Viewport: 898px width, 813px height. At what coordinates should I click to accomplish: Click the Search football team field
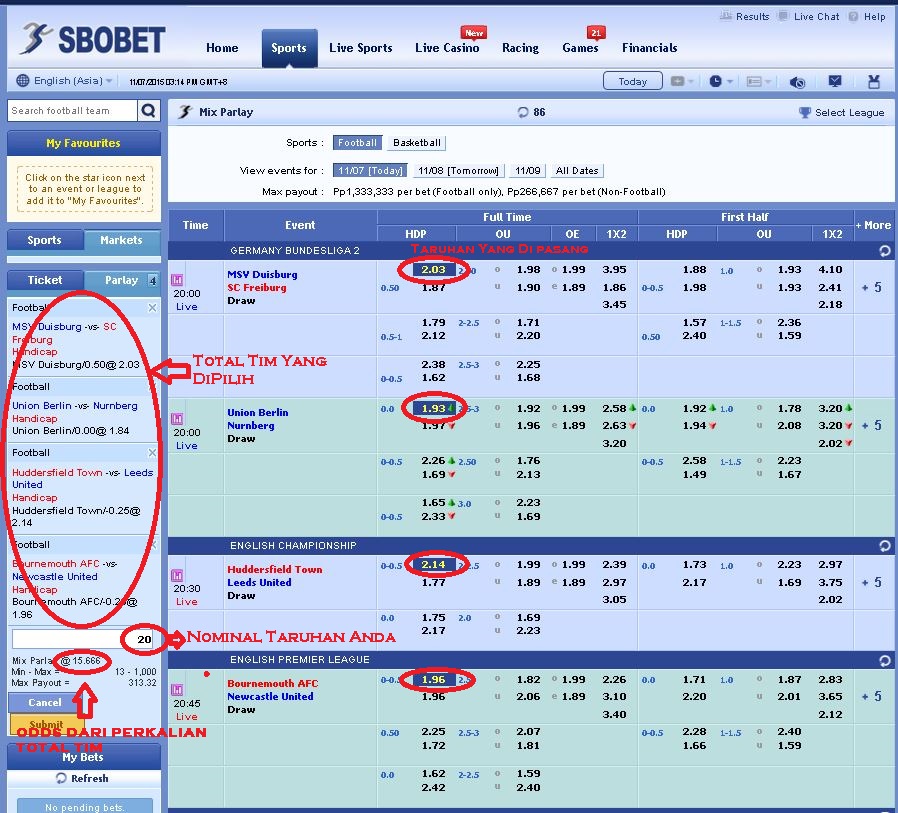coord(73,110)
